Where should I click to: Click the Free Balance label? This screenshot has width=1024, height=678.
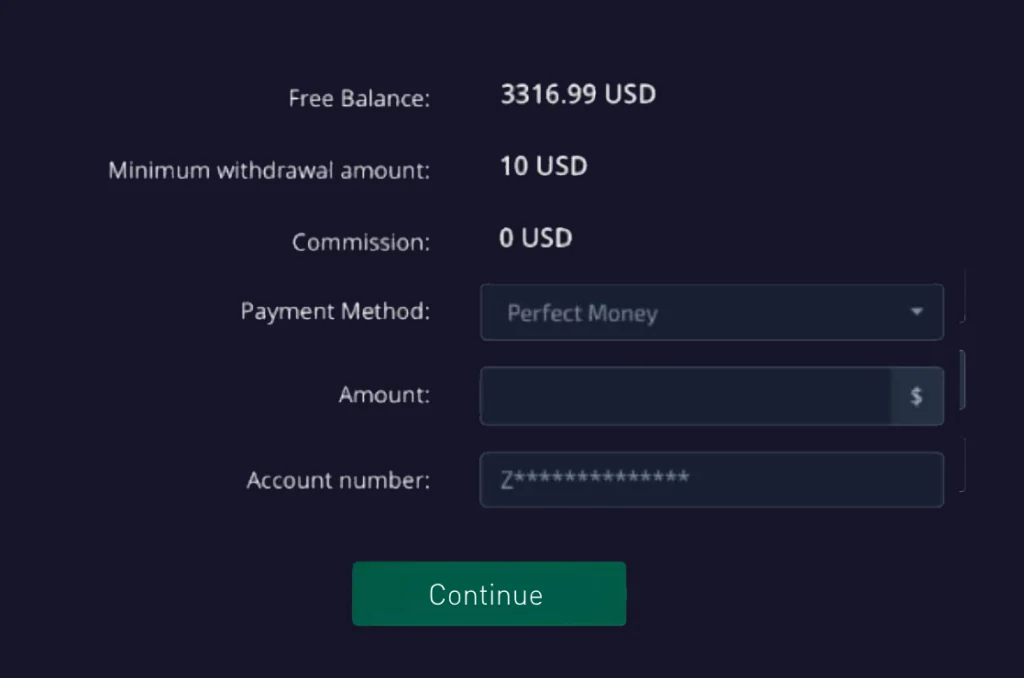(x=358, y=98)
